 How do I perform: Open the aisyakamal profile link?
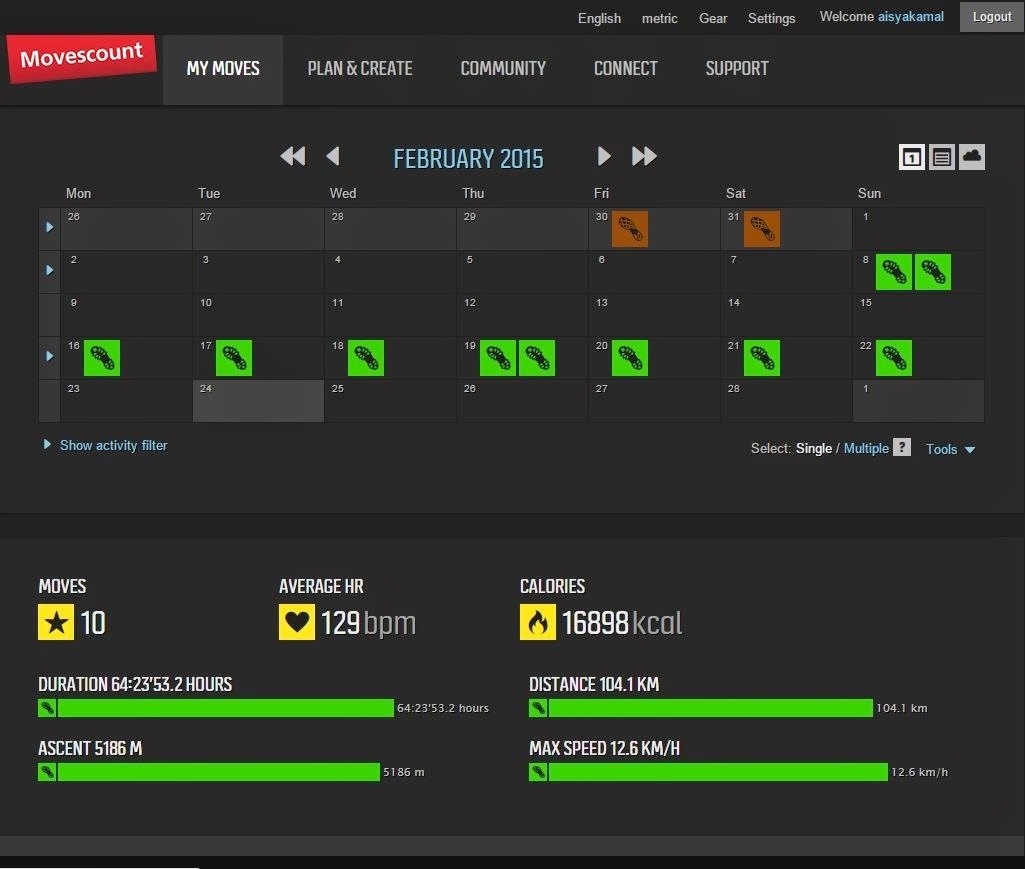(x=911, y=16)
